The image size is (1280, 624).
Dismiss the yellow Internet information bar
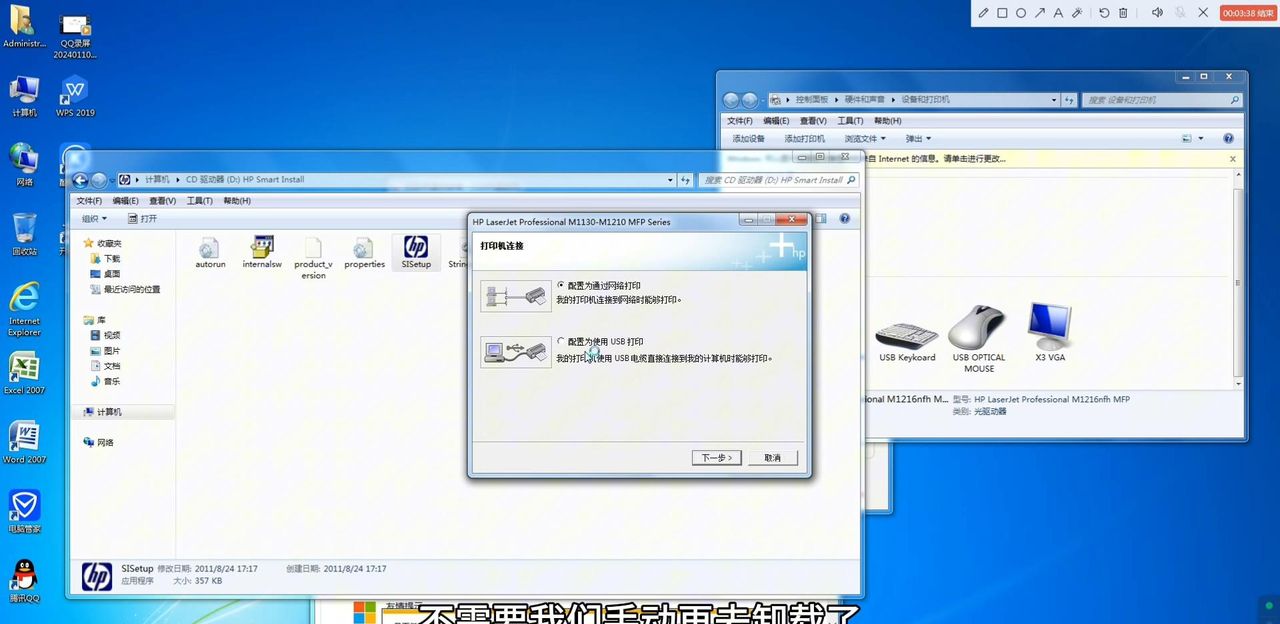tap(1232, 159)
